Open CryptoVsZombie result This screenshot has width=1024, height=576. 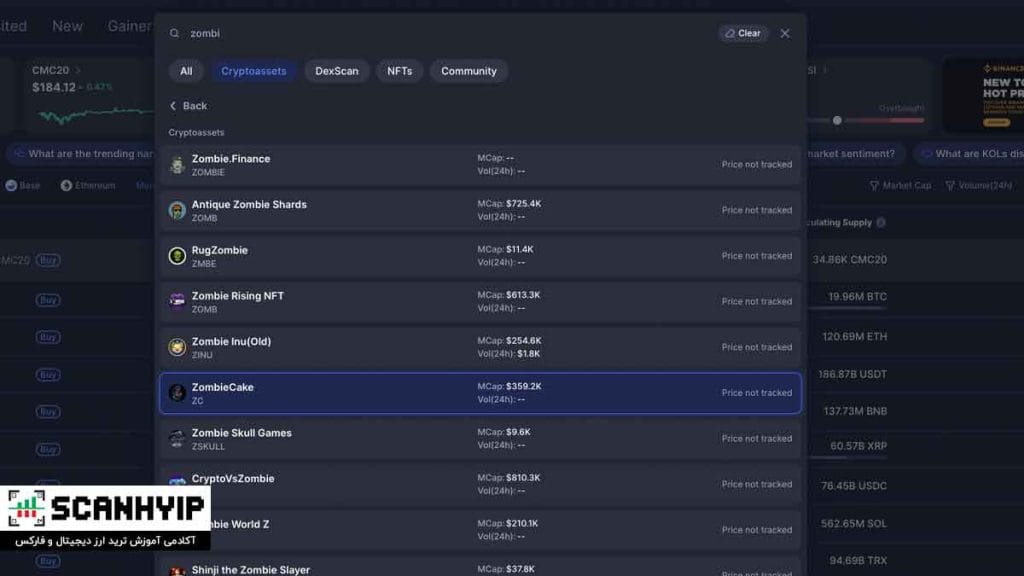tap(480, 485)
